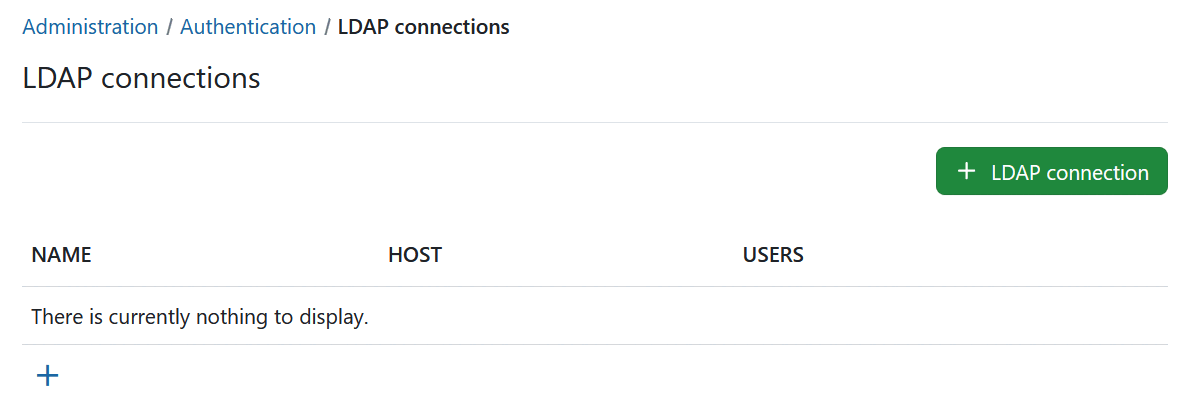Screen dimensions: 1192x418
Task: Click the divider line below the column headers
Action: click(x=594, y=287)
